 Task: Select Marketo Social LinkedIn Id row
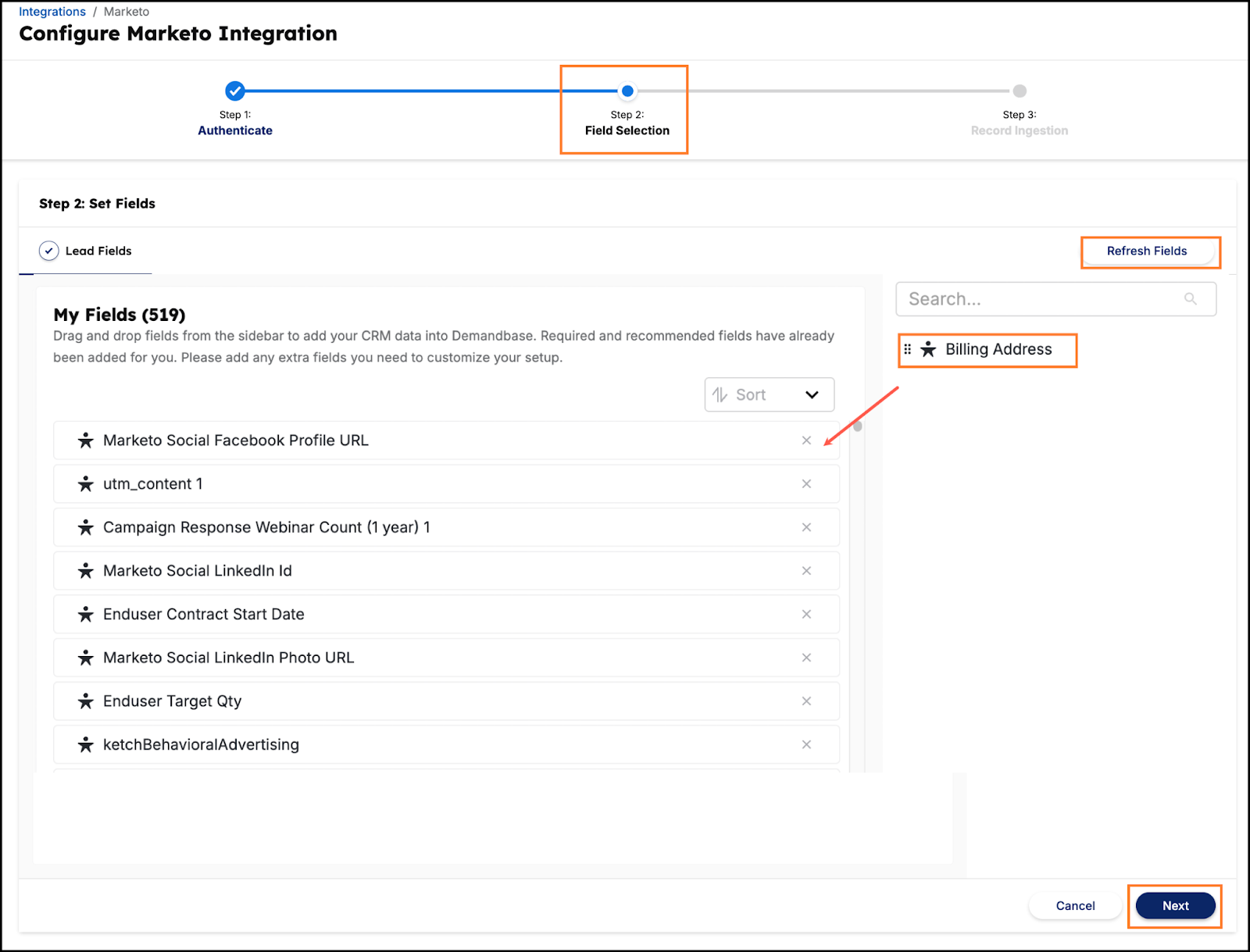point(447,571)
